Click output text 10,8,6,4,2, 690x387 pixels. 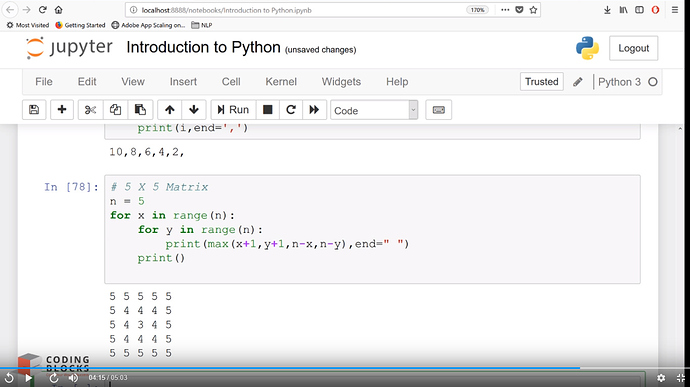click(147, 152)
